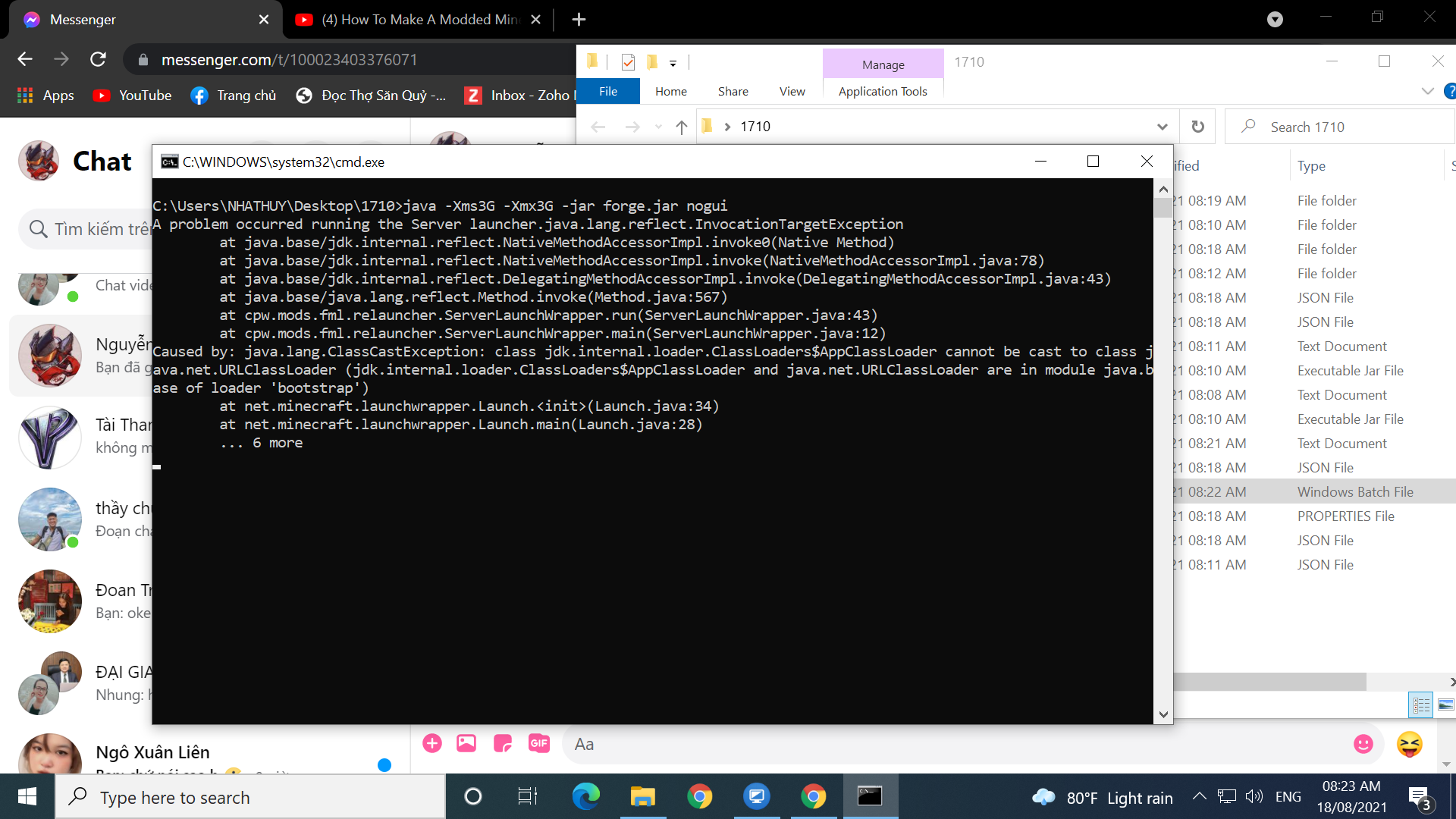
Task: Switch to large icons view toggle
Action: coord(1445,705)
